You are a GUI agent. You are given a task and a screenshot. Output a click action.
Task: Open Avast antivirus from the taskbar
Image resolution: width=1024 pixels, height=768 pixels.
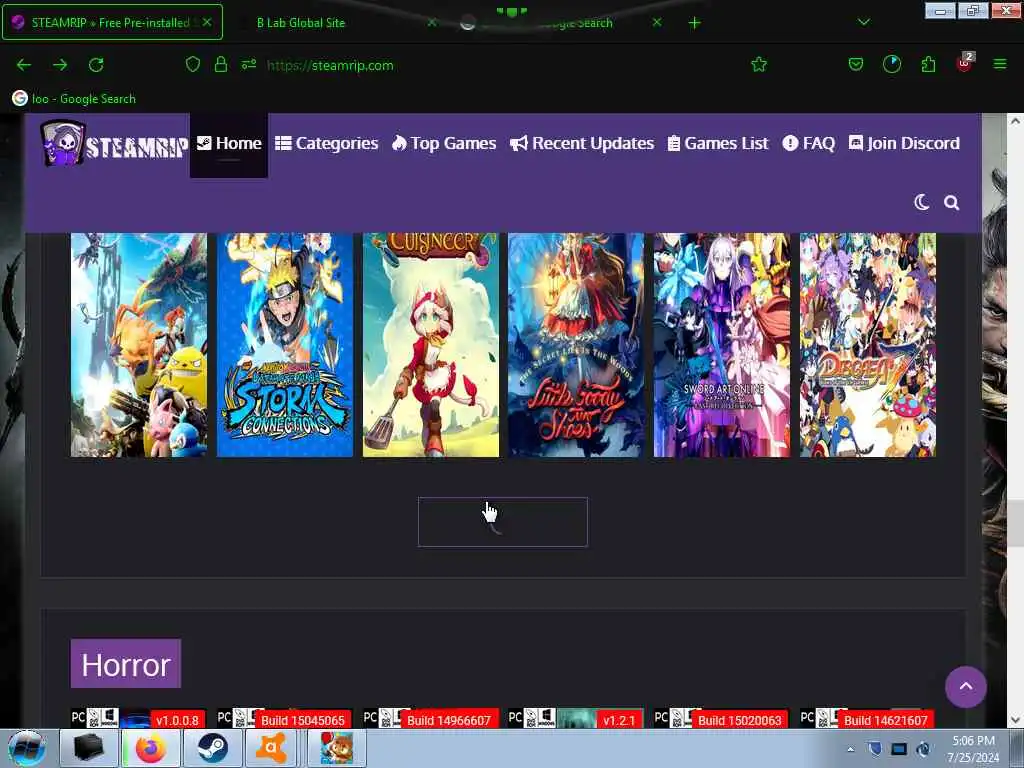pyautogui.click(x=271, y=748)
